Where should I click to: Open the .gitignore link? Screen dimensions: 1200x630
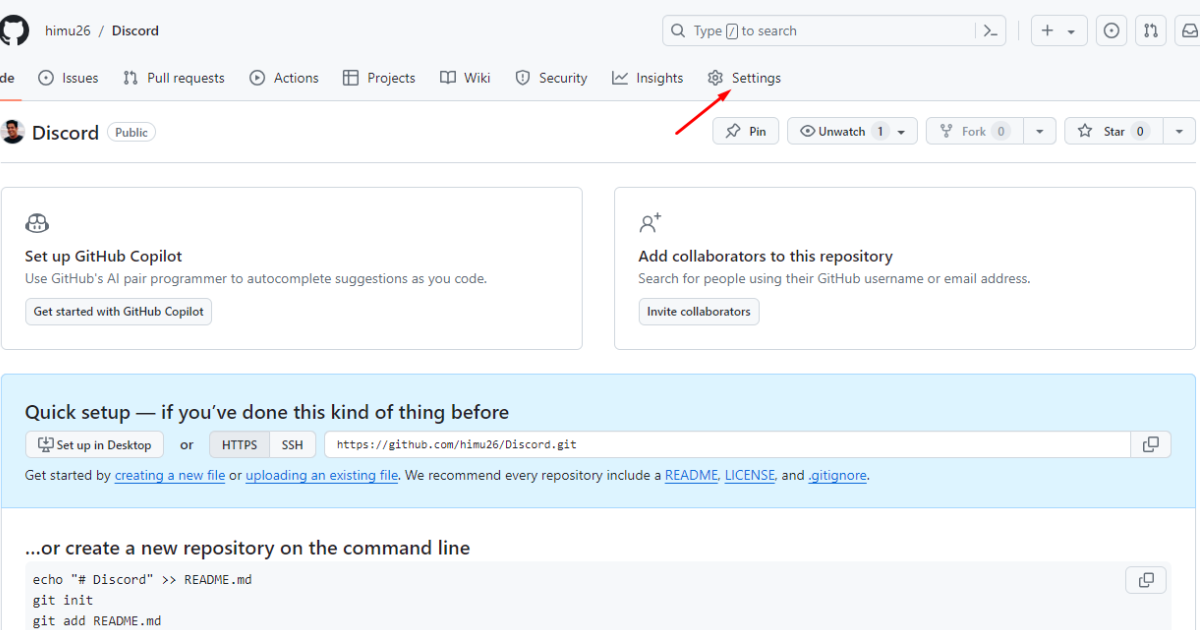(x=838, y=476)
